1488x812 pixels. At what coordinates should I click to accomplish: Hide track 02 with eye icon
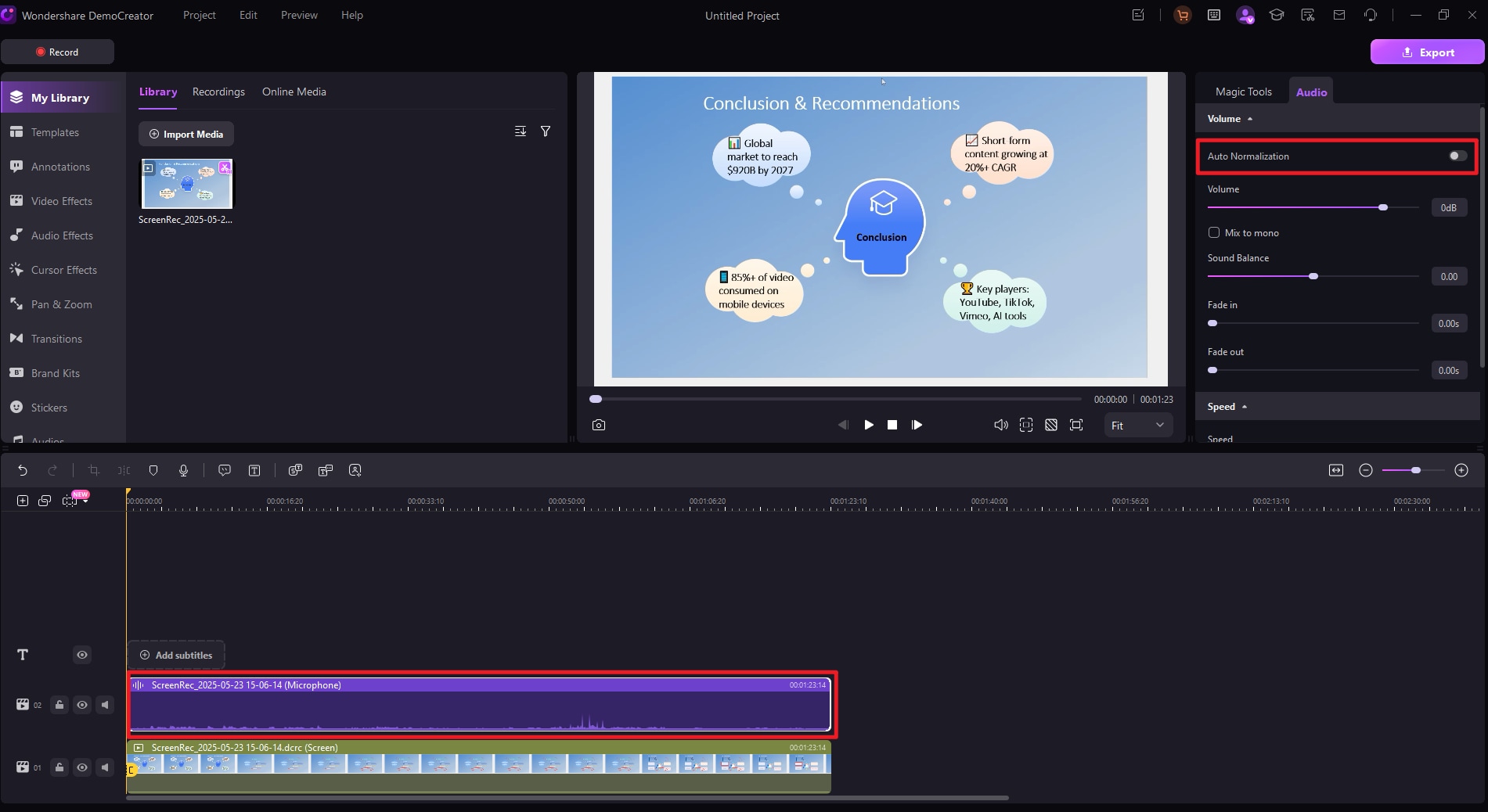pyautogui.click(x=82, y=705)
